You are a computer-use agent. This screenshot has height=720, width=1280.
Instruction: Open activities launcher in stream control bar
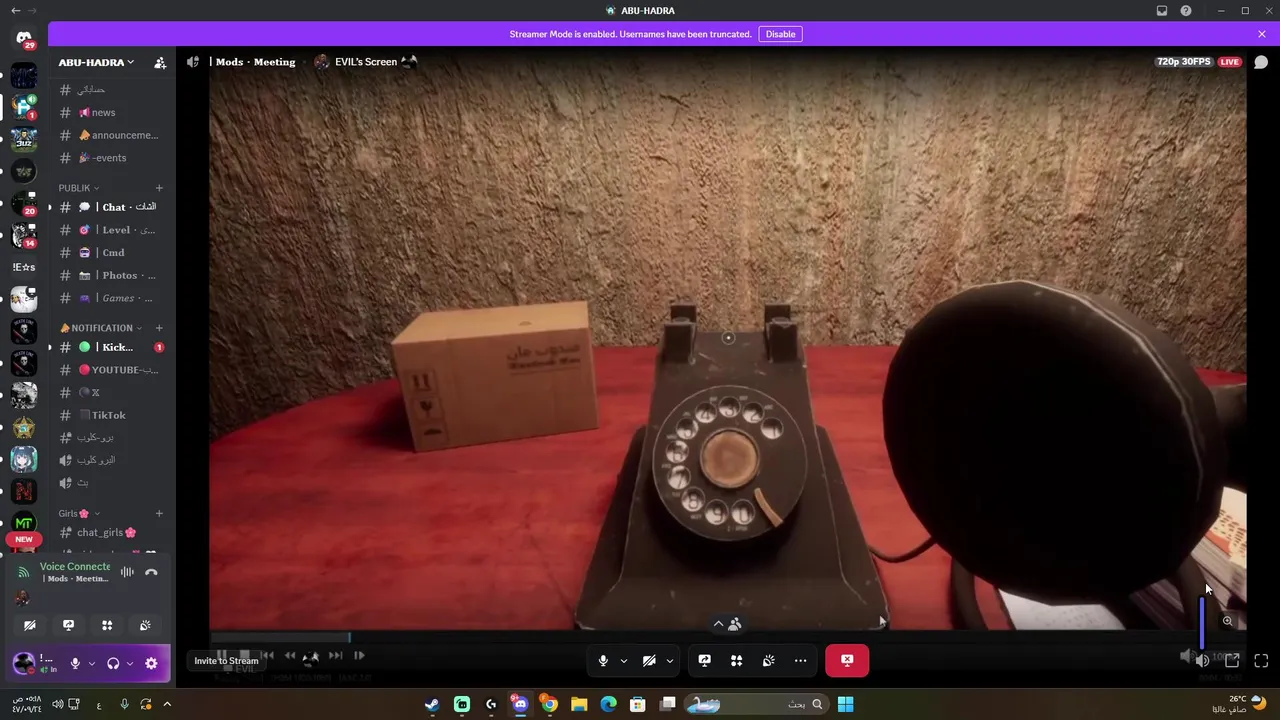point(736,661)
